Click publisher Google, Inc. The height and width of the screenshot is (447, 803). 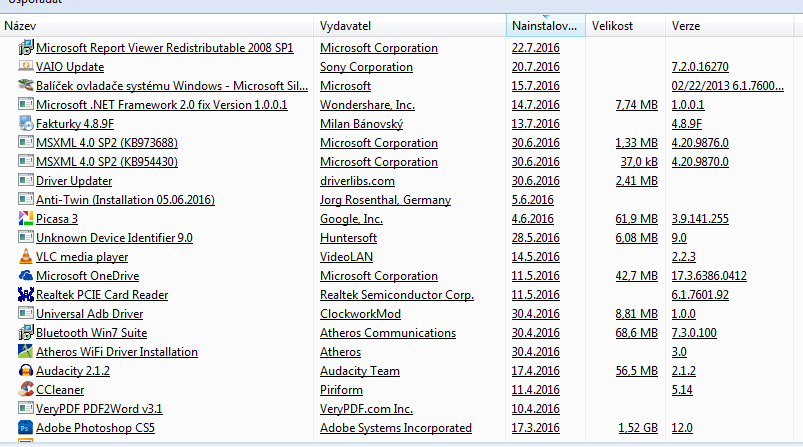pyautogui.click(x=351, y=219)
